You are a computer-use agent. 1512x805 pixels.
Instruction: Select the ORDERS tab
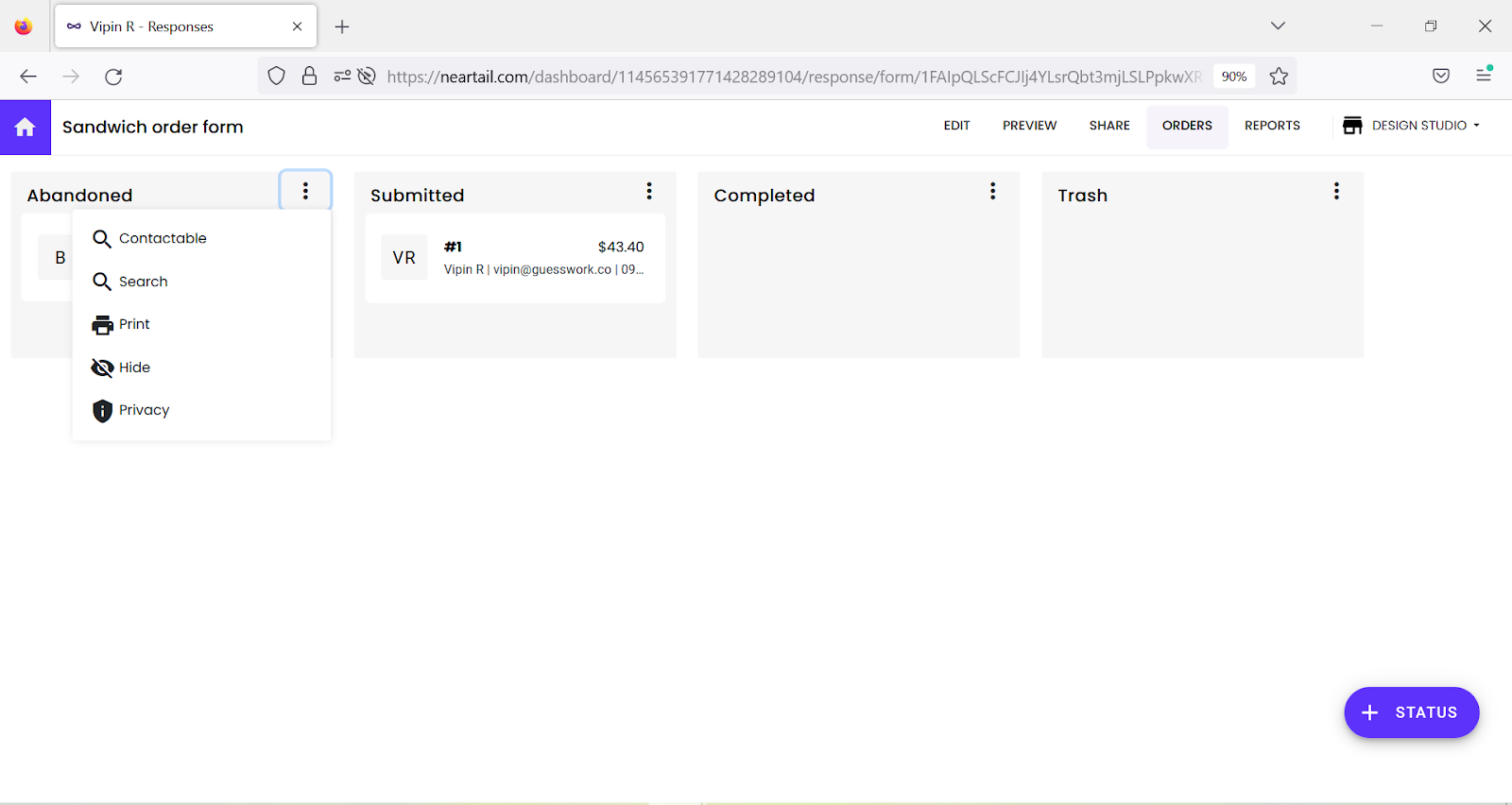coord(1187,126)
